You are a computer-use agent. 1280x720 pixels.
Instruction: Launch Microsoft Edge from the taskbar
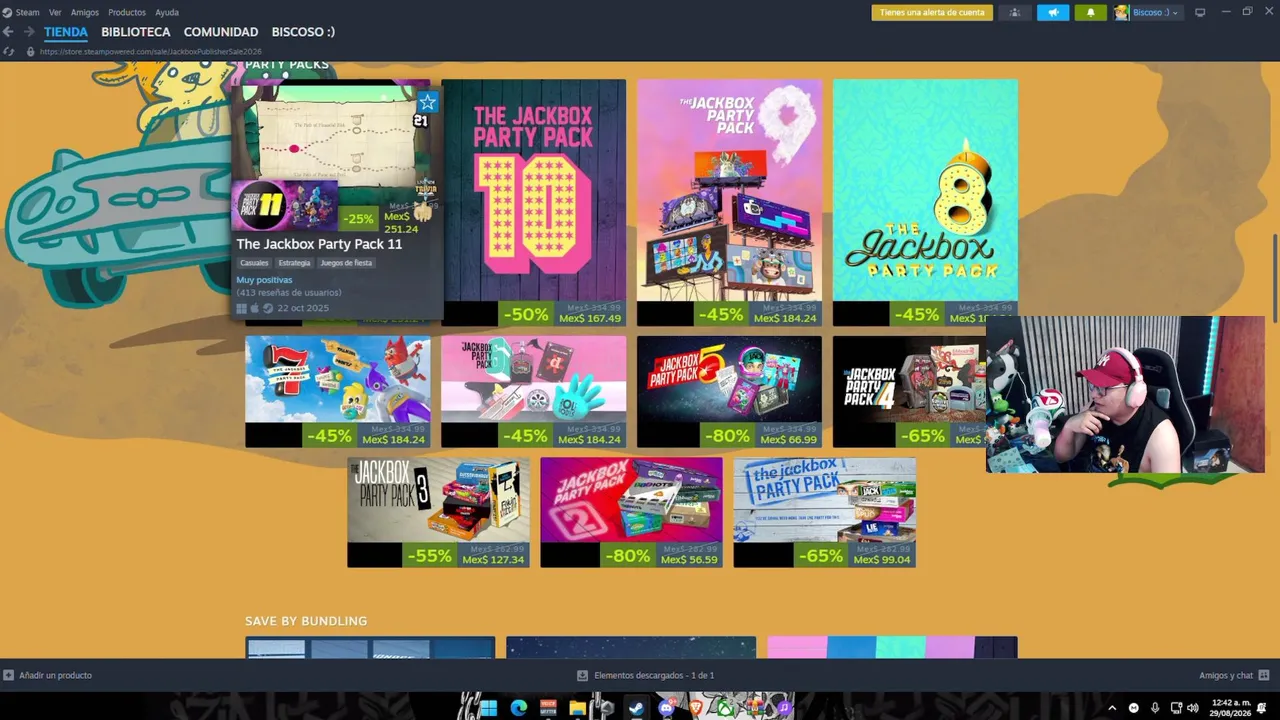tap(518, 708)
